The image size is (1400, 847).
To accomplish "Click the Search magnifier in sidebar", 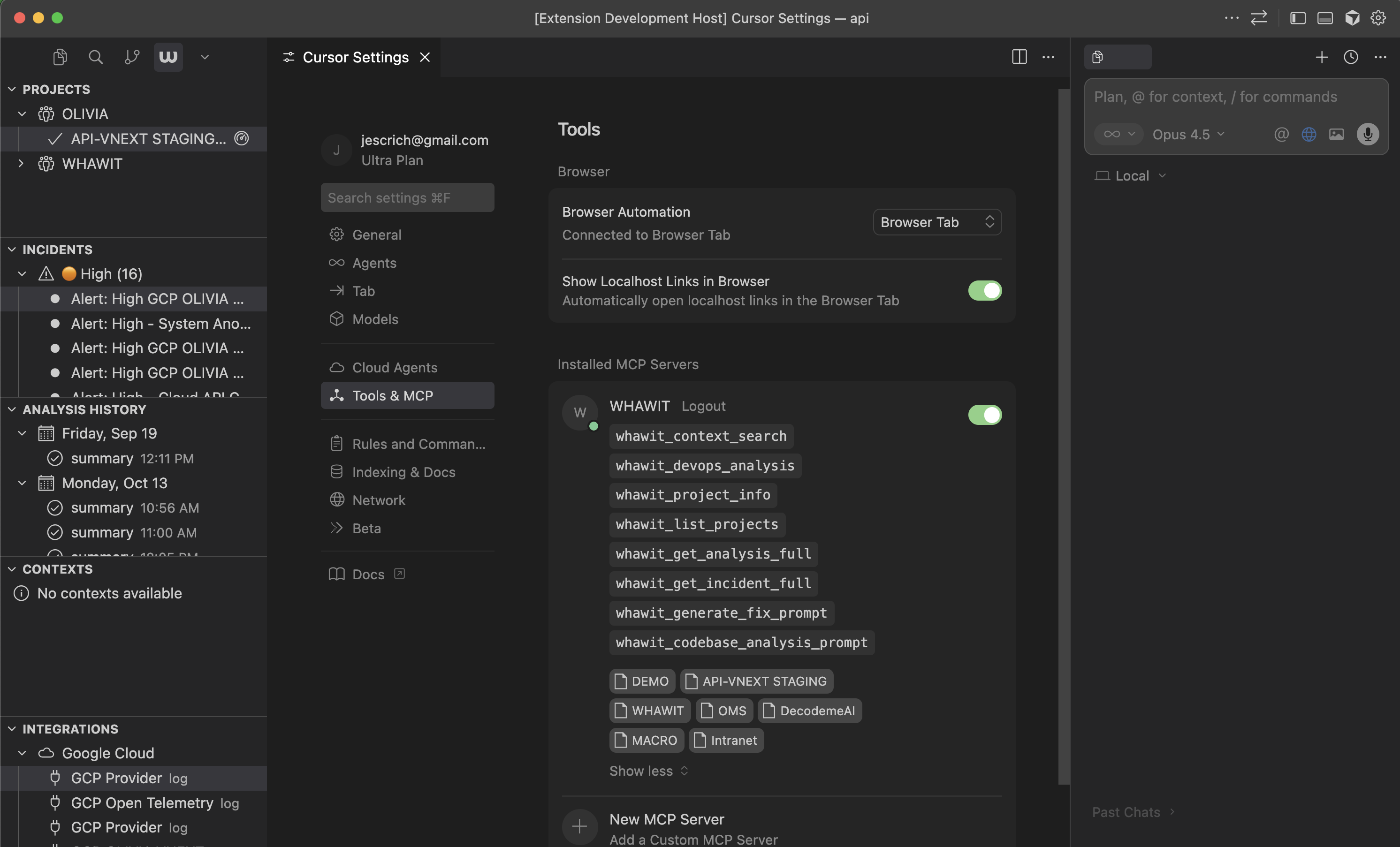I will tap(95, 57).
